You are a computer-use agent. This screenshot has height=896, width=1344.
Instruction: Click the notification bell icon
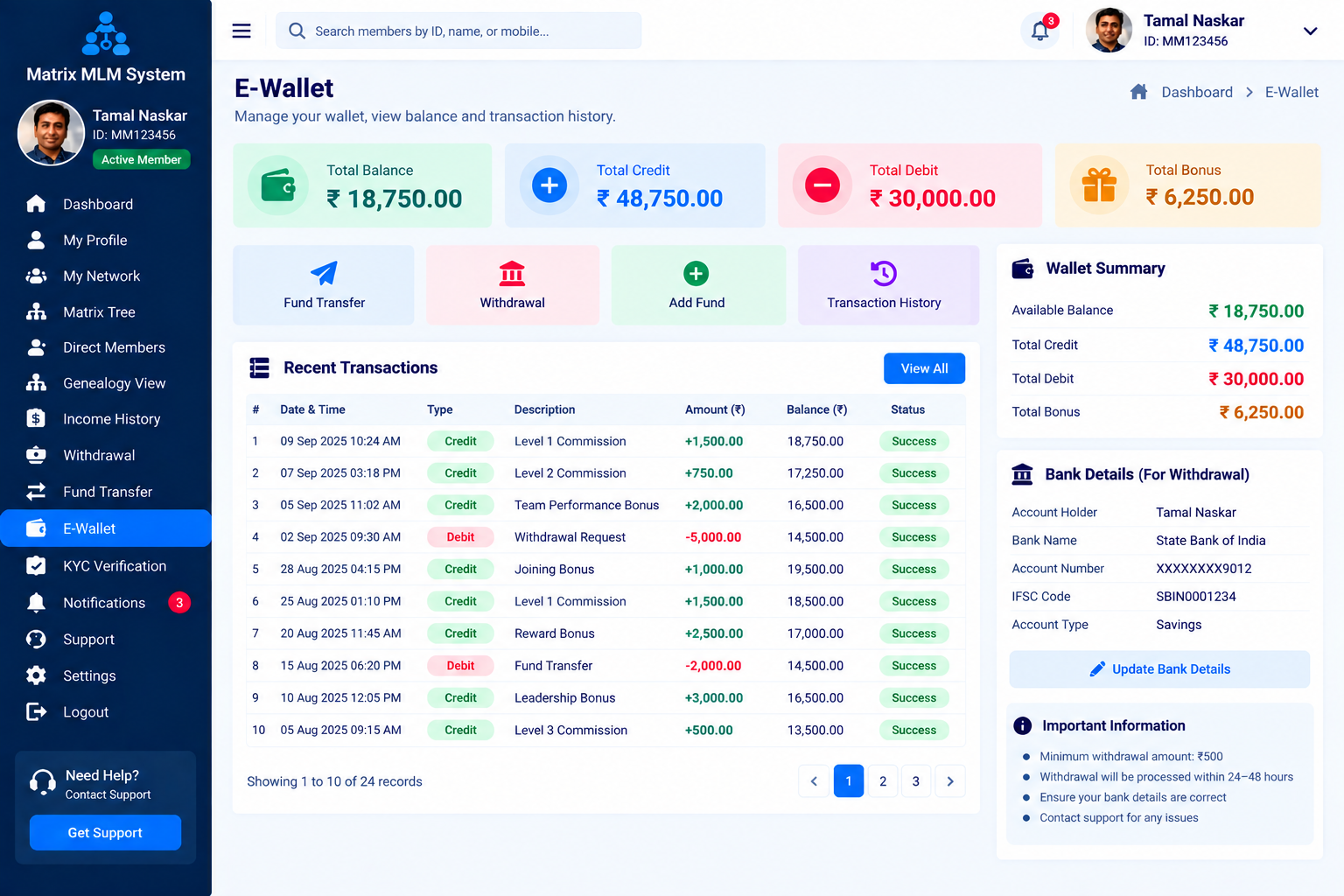point(1040,31)
